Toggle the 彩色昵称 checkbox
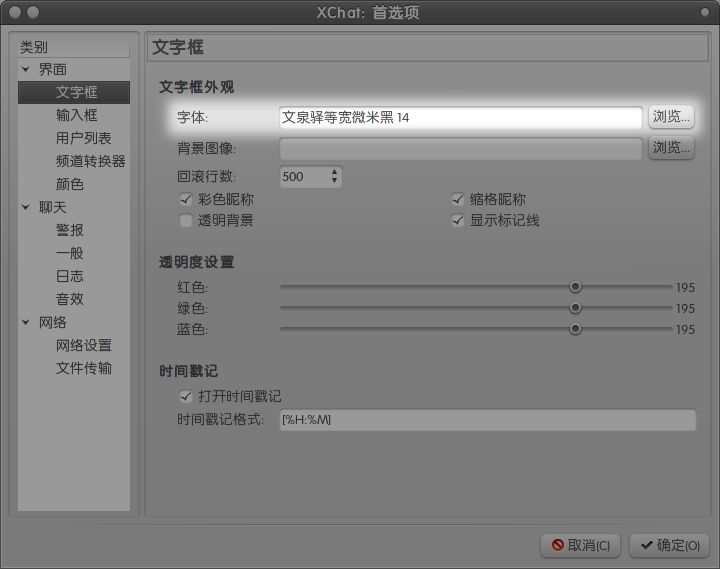Image resolution: width=720 pixels, height=569 pixels. point(186,199)
